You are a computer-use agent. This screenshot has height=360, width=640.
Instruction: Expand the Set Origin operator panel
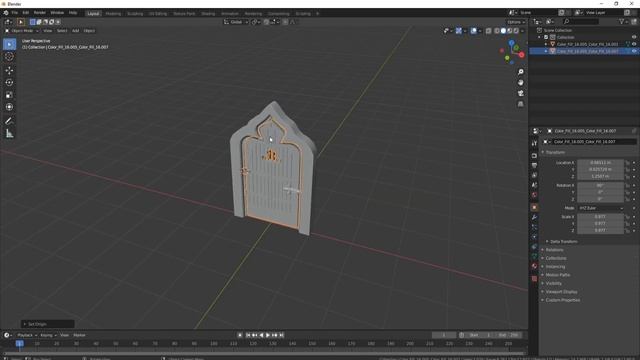(47, 324)
